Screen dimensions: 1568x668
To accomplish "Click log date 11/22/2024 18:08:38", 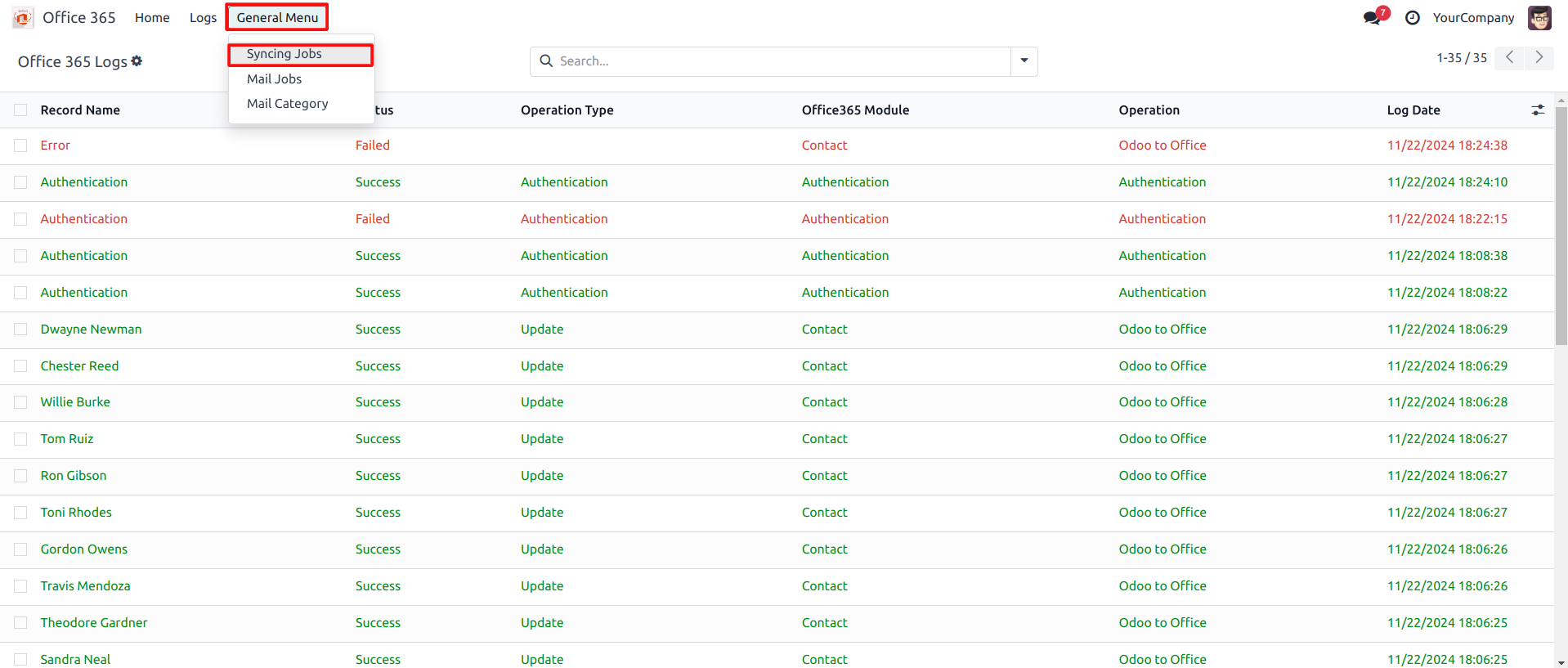I will tap(1447, 256).
